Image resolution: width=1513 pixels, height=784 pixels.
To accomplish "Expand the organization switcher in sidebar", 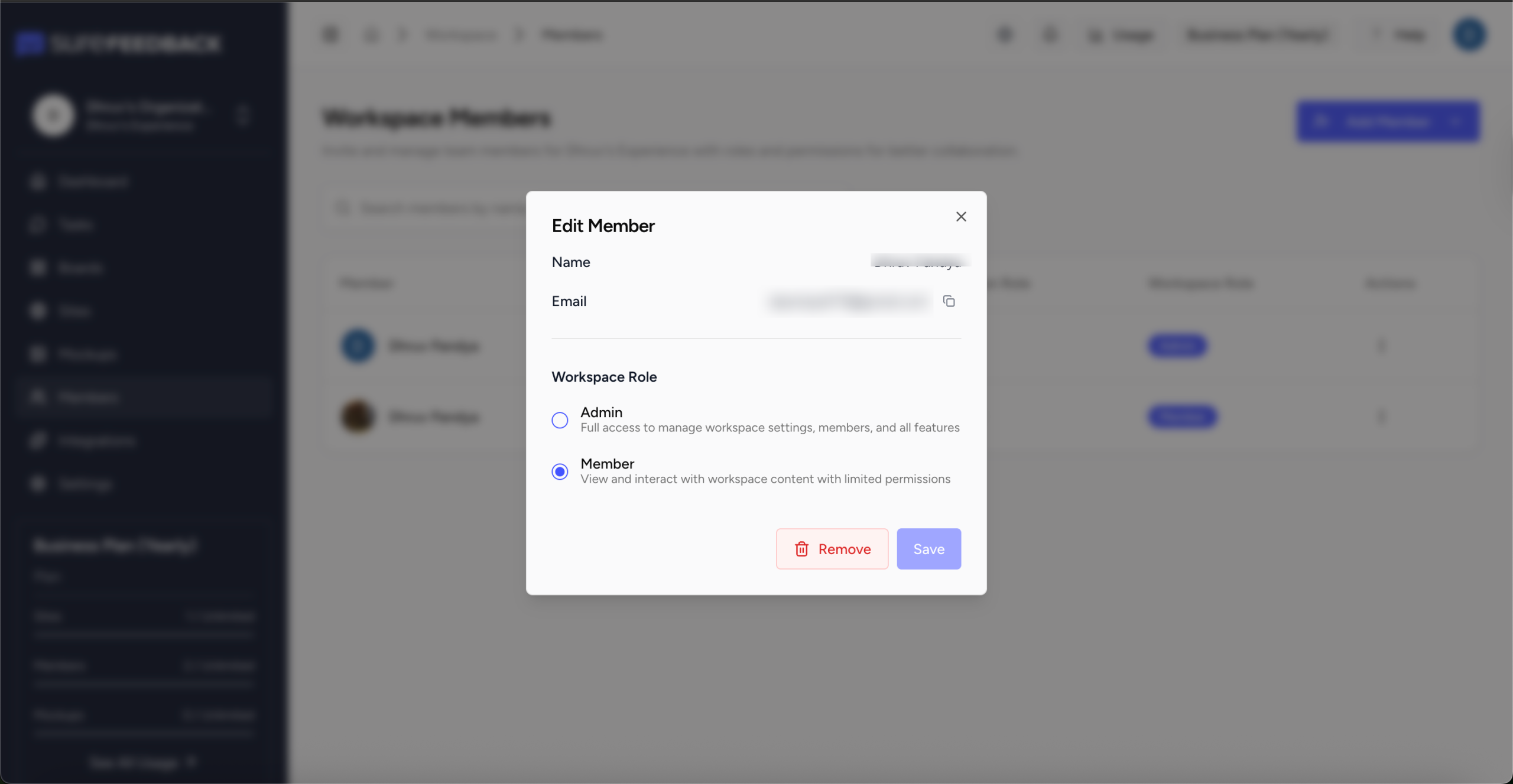I will click(242, 115).
